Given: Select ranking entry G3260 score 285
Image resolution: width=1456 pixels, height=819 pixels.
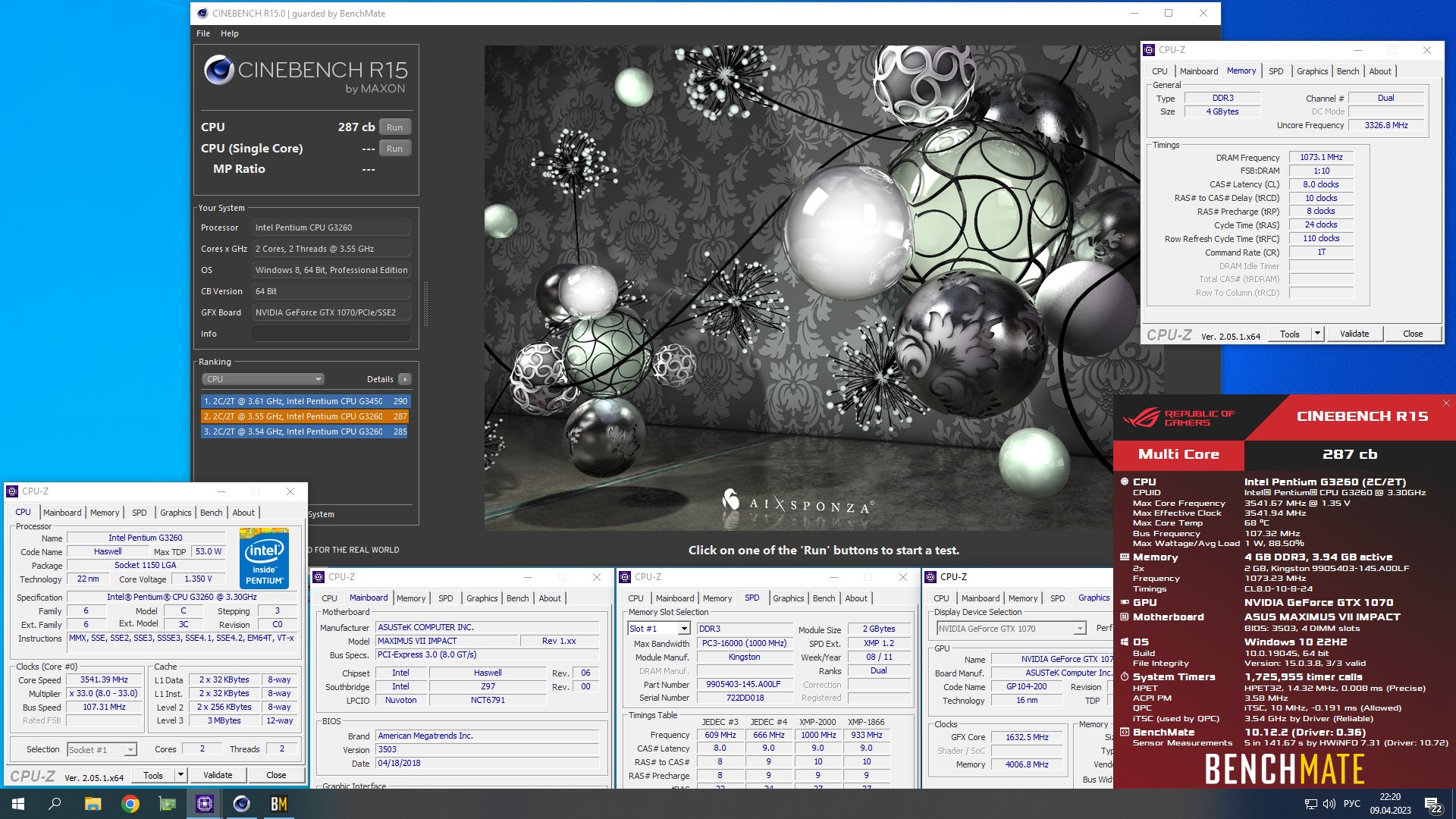Looking at the screenshot, I should [x=306, y=431].
